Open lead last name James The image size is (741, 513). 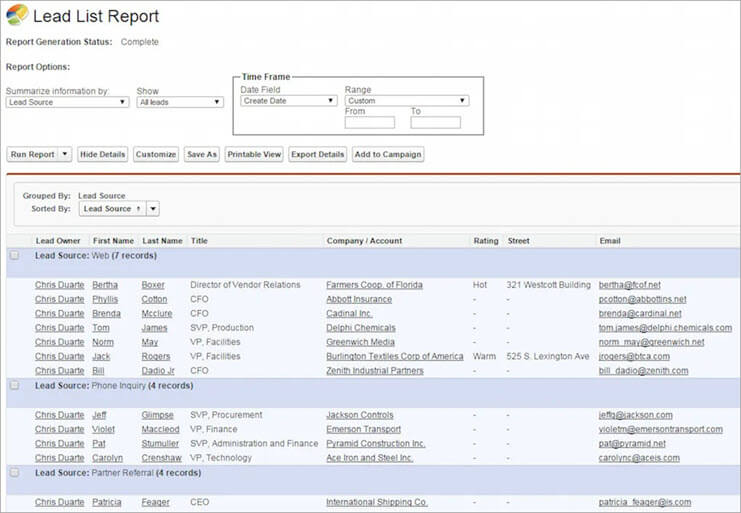[155, 327]
